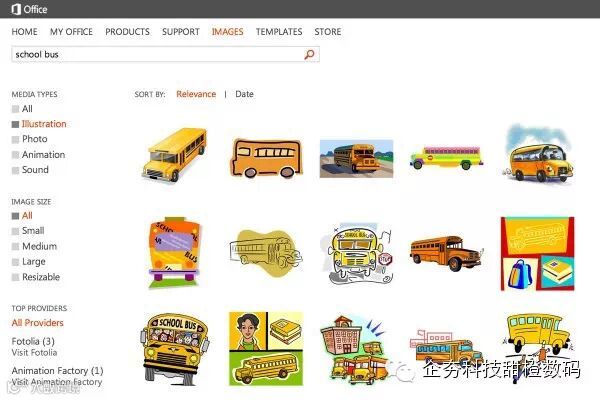Open the Office logo icon
The width and height of the screenshot is (600, 400).
(x=16, y=9)
